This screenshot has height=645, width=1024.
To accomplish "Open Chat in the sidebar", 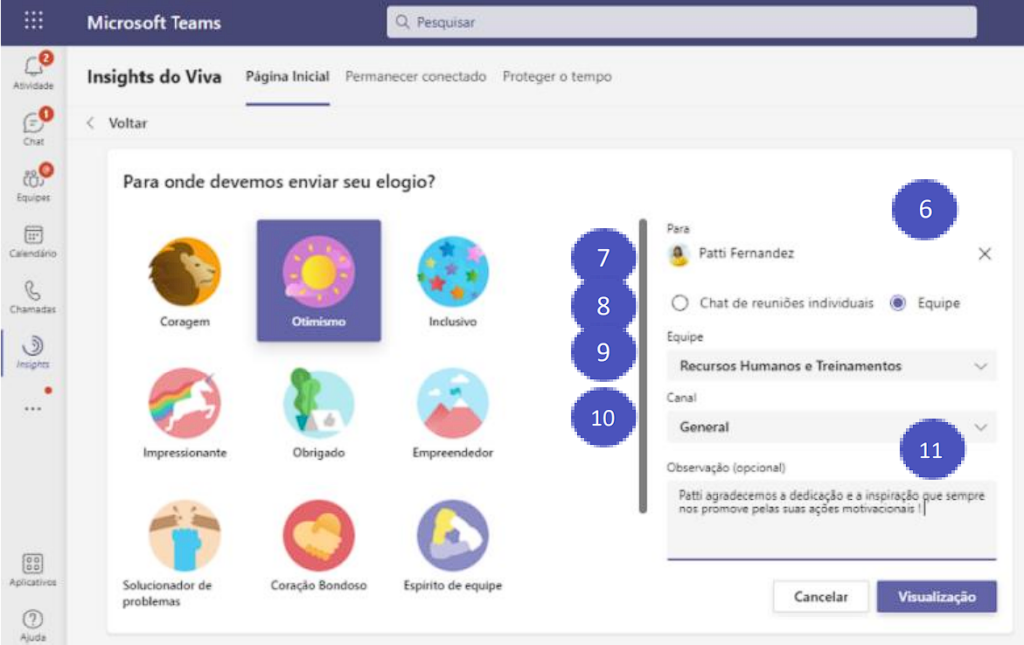I will (33, 127).
